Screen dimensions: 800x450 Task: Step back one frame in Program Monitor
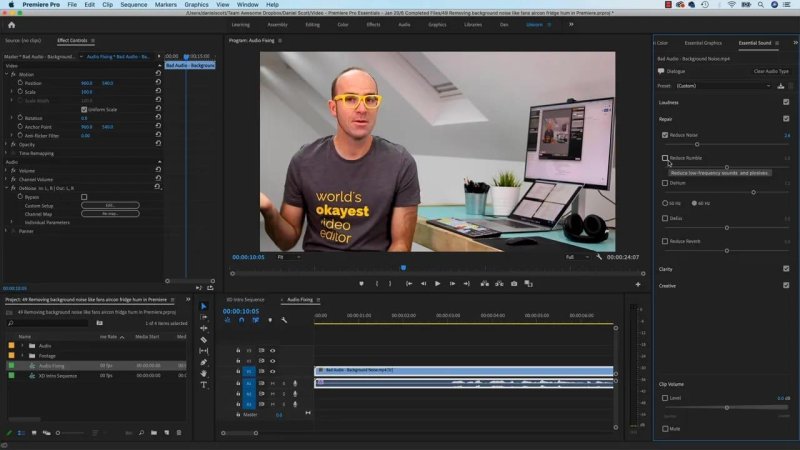(x=423, y=284)
